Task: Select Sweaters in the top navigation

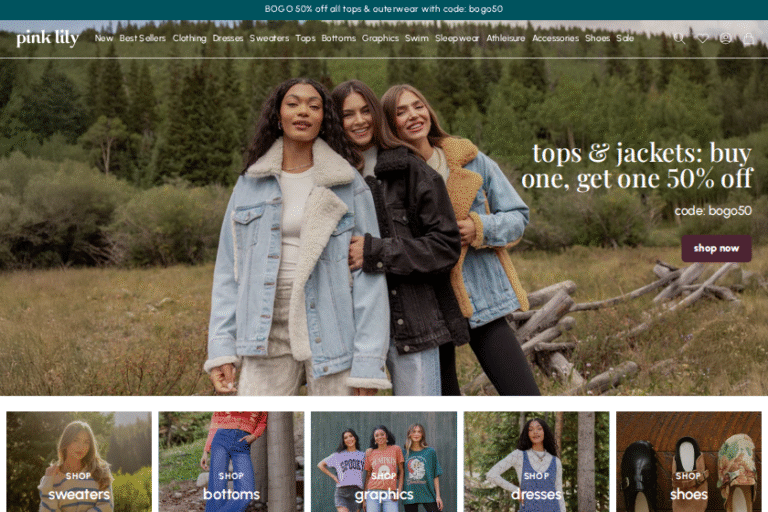Action: pyautogui.click(x=269, y=38)
